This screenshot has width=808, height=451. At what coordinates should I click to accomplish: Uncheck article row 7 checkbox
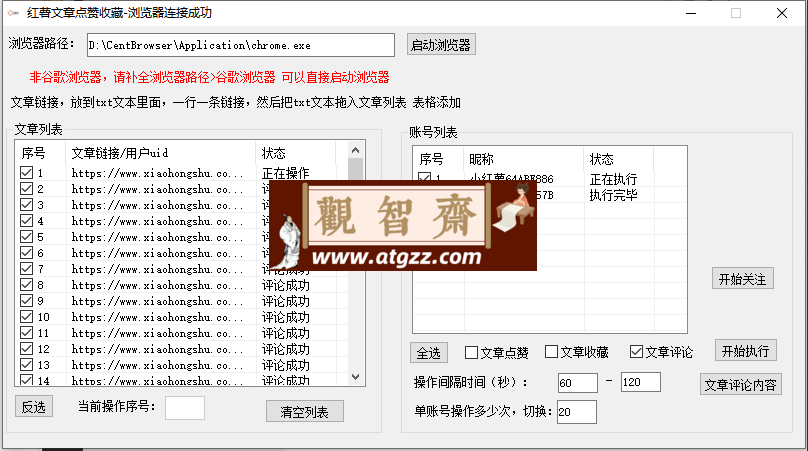pos(26,269)
